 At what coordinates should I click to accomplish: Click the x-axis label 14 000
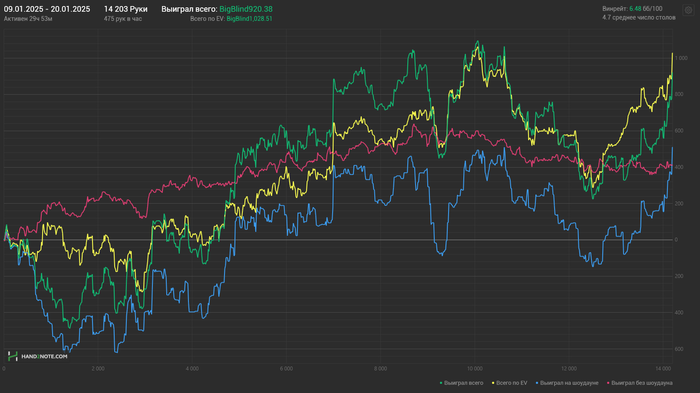pos(663,368)
